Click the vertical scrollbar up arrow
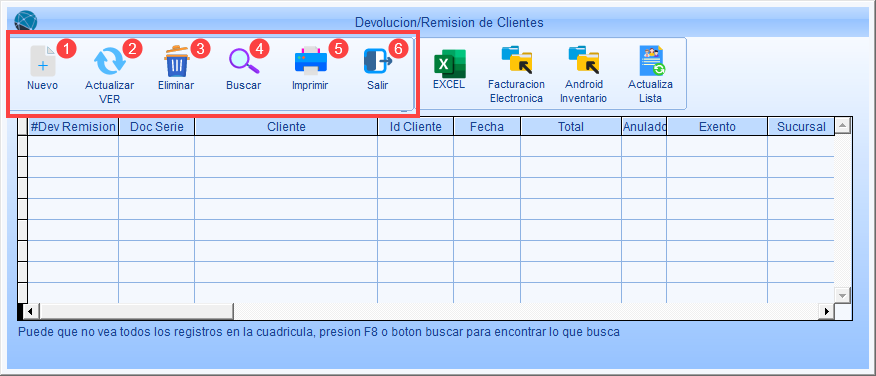Screen dimensions: 876x376 pyautogui.click(x=842, y=126)
